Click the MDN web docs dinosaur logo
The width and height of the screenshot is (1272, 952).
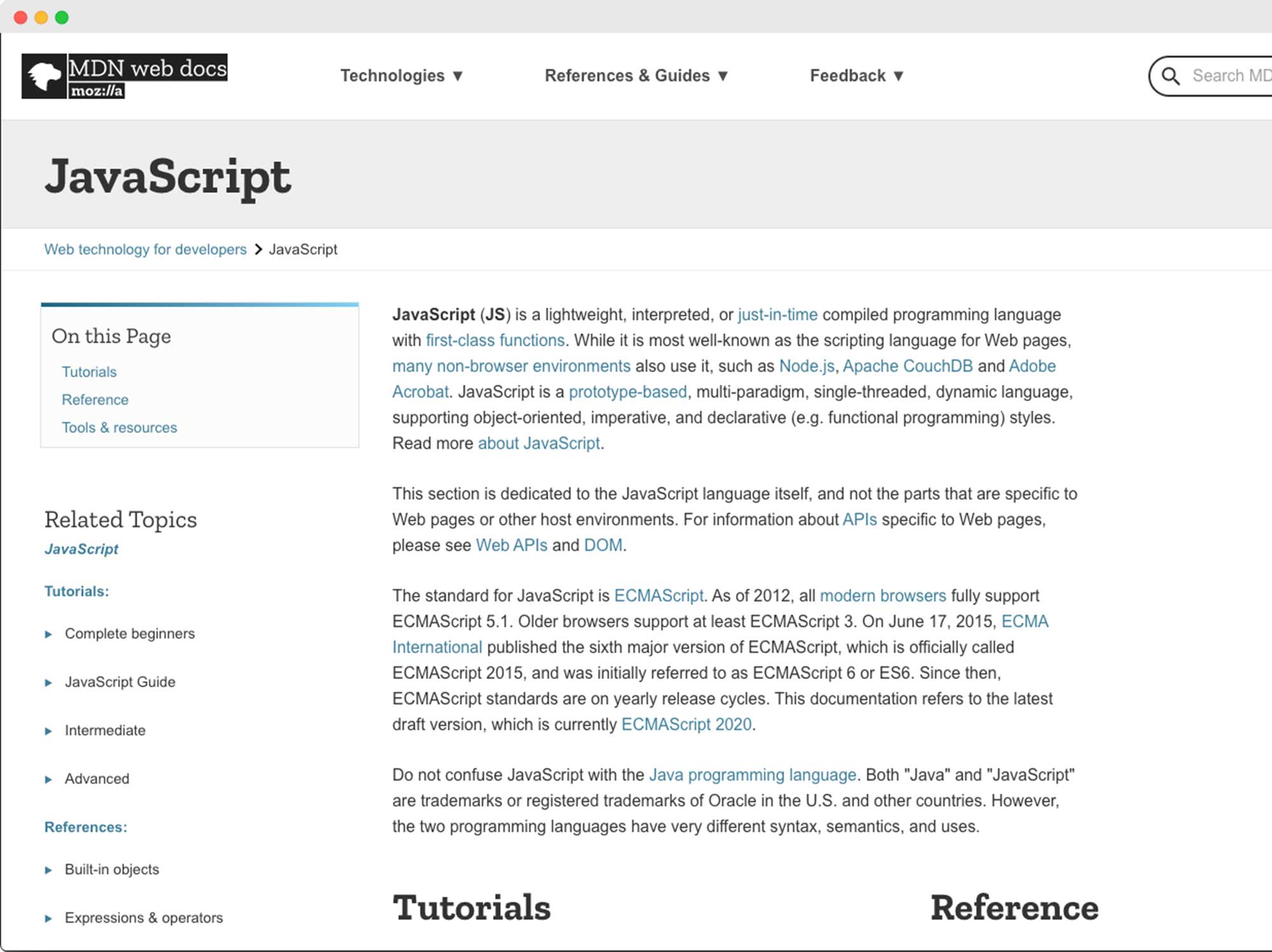(x=45, y=76)
